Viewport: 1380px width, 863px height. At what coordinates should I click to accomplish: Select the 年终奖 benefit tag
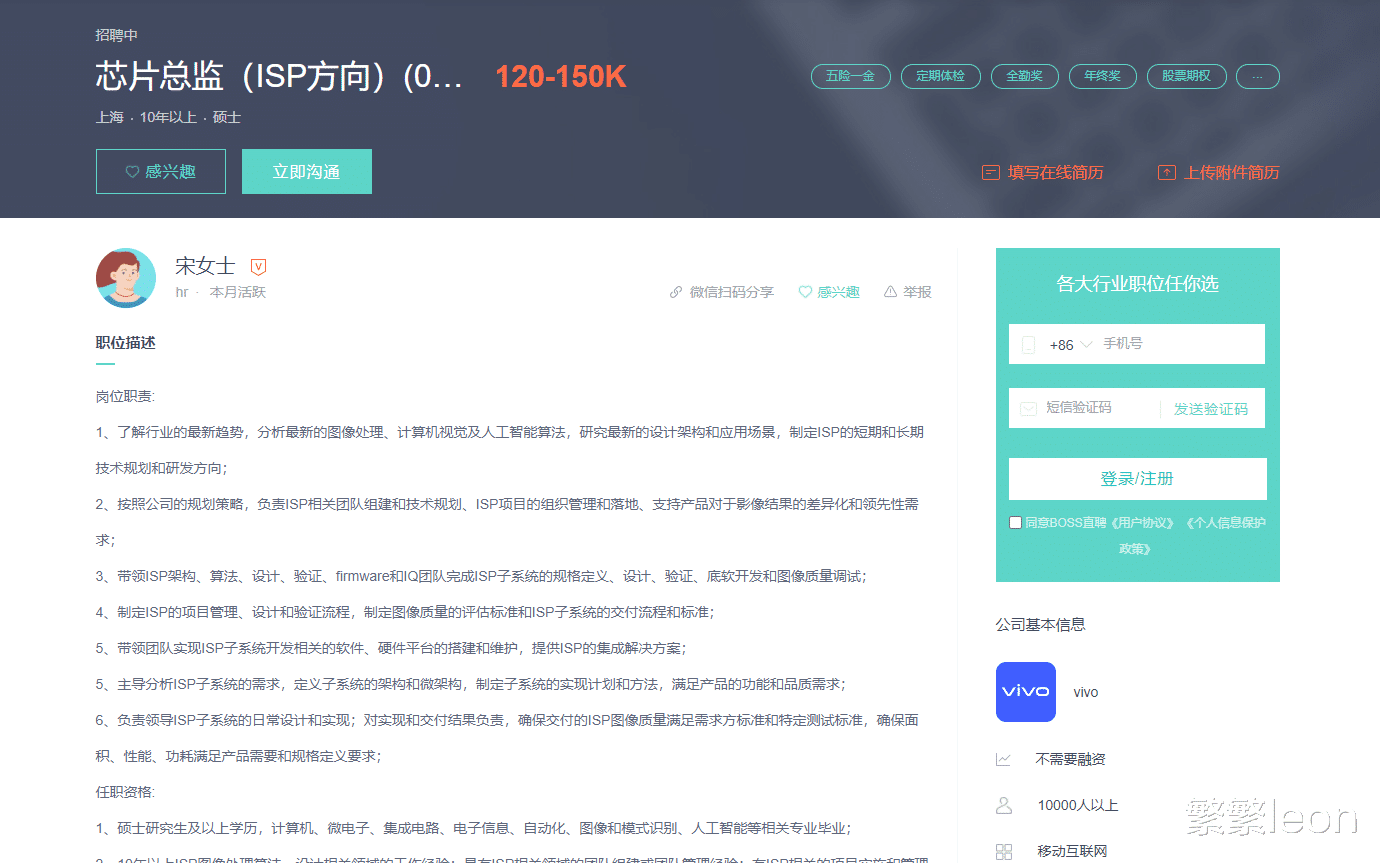coord(1102,76)
